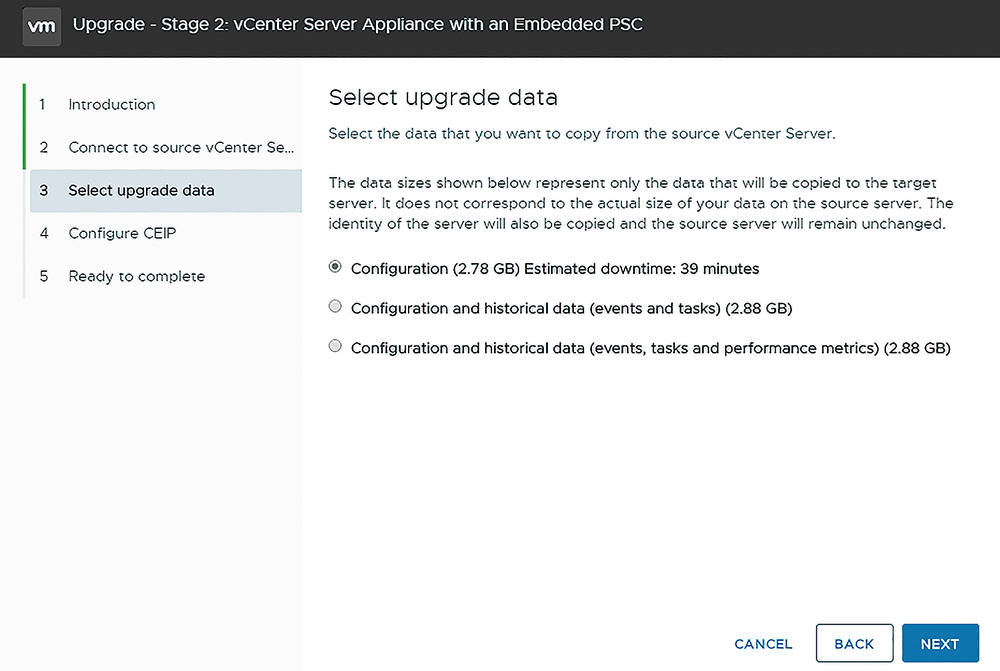Click the Select upgrade data heading
This screenshot has height=671, width=1000.
coord(443,98)
